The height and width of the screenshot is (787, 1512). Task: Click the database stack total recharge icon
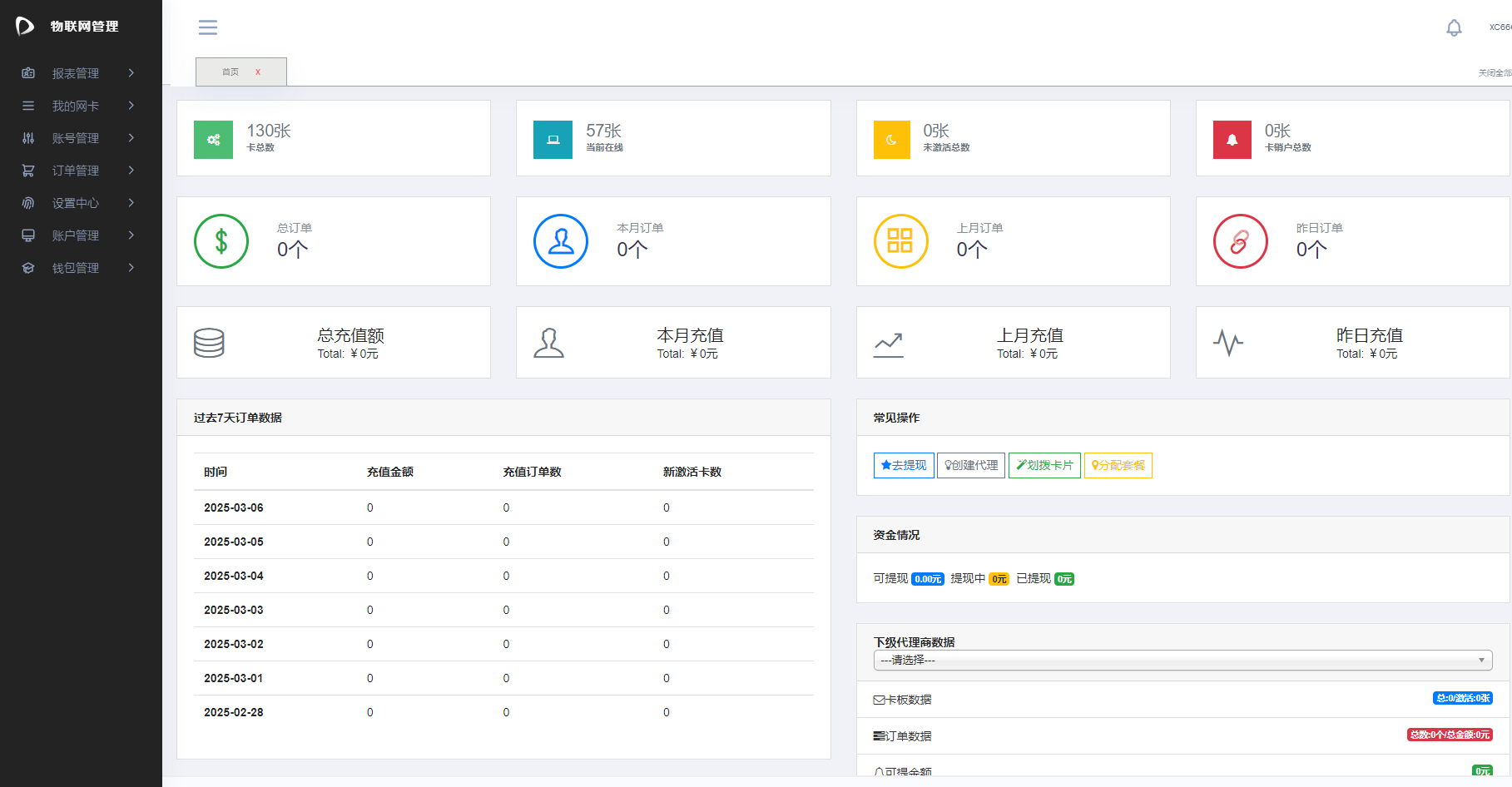coord(209,343)
